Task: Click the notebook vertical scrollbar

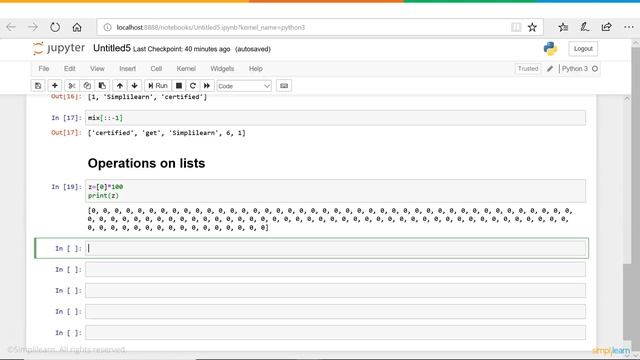Action: (x=627, y=302)
